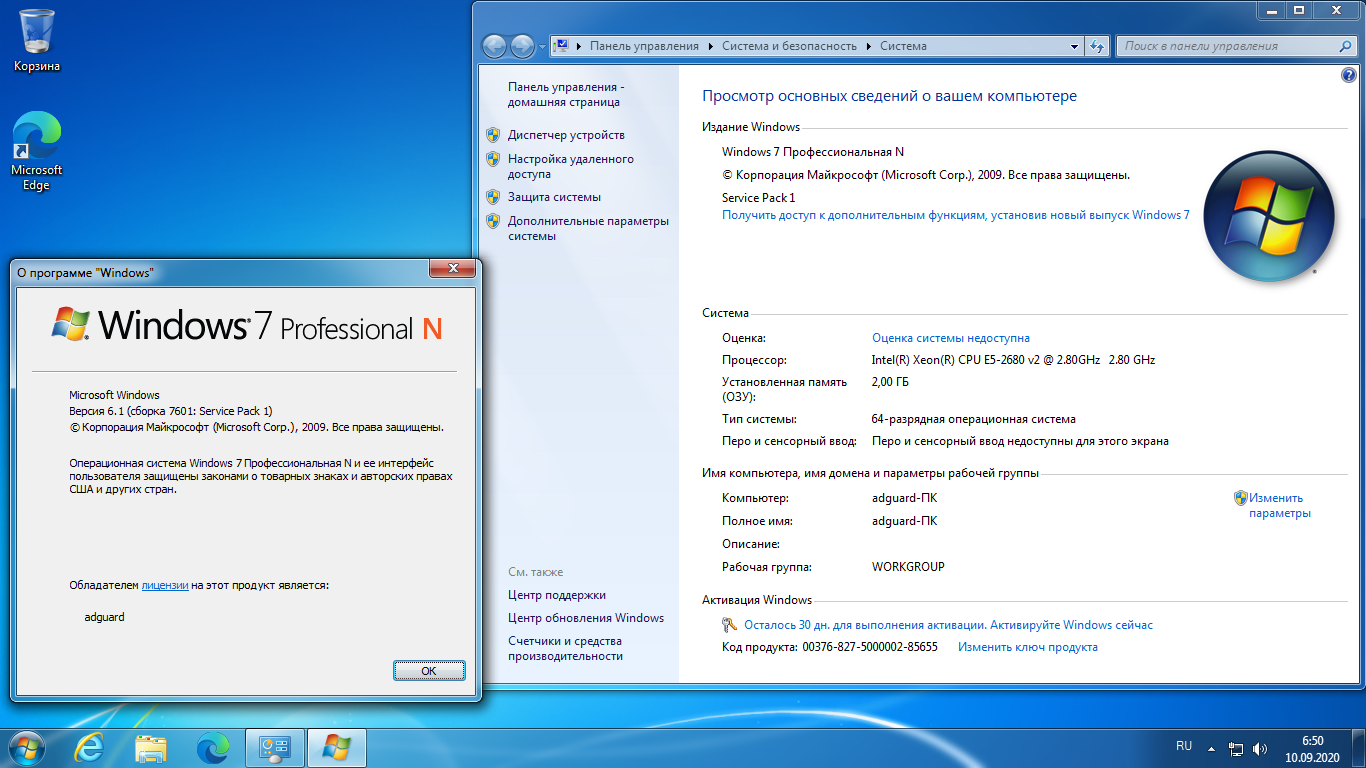Open Центр обновления Windows link
1366x768 pixels.
[586, 618]
